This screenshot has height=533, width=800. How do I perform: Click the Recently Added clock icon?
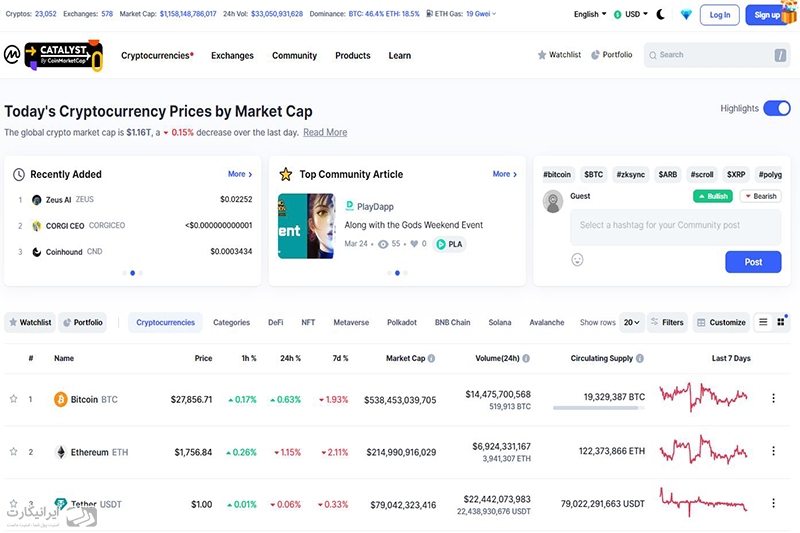point(19,174)
